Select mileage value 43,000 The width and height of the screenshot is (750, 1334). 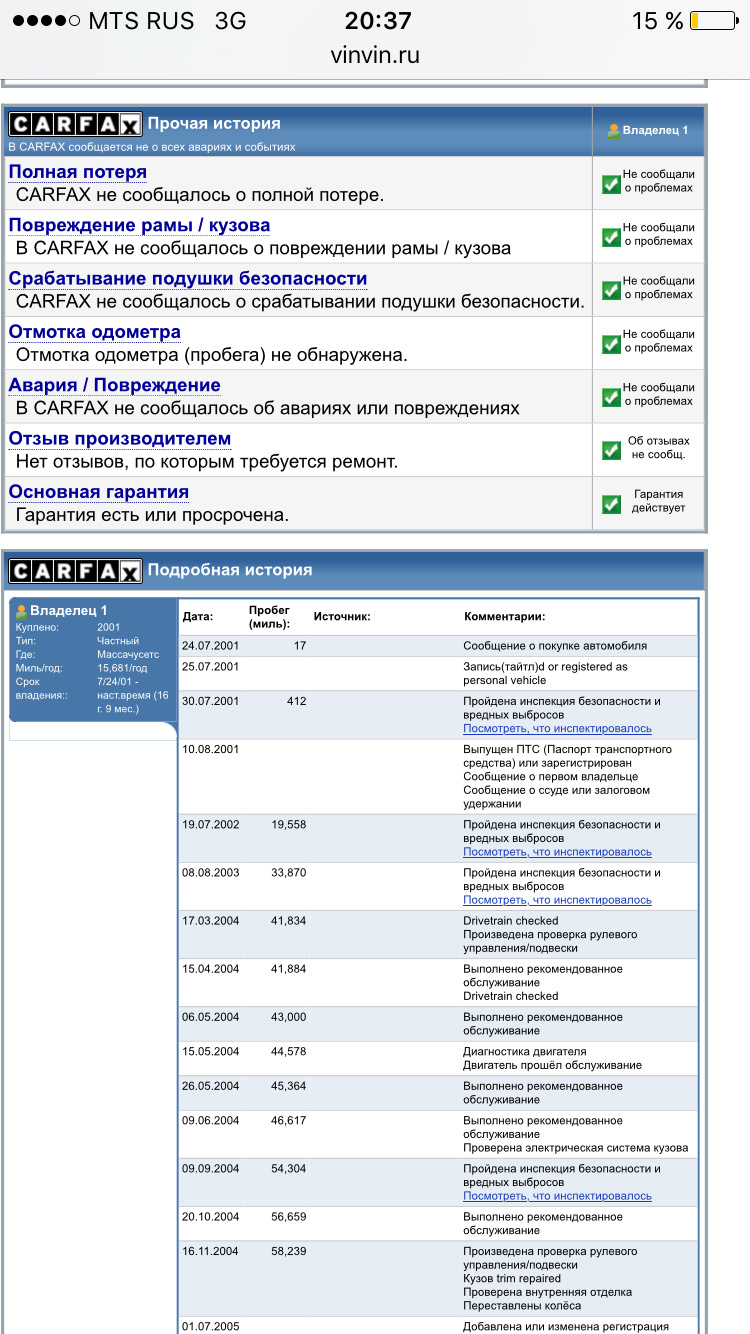click(288, 1017)
